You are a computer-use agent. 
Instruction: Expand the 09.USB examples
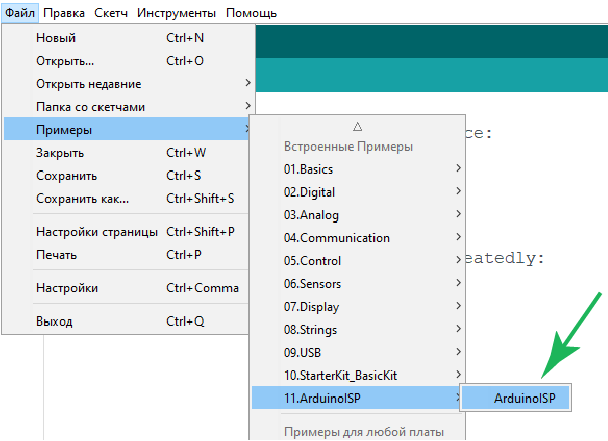coord(357,352)
